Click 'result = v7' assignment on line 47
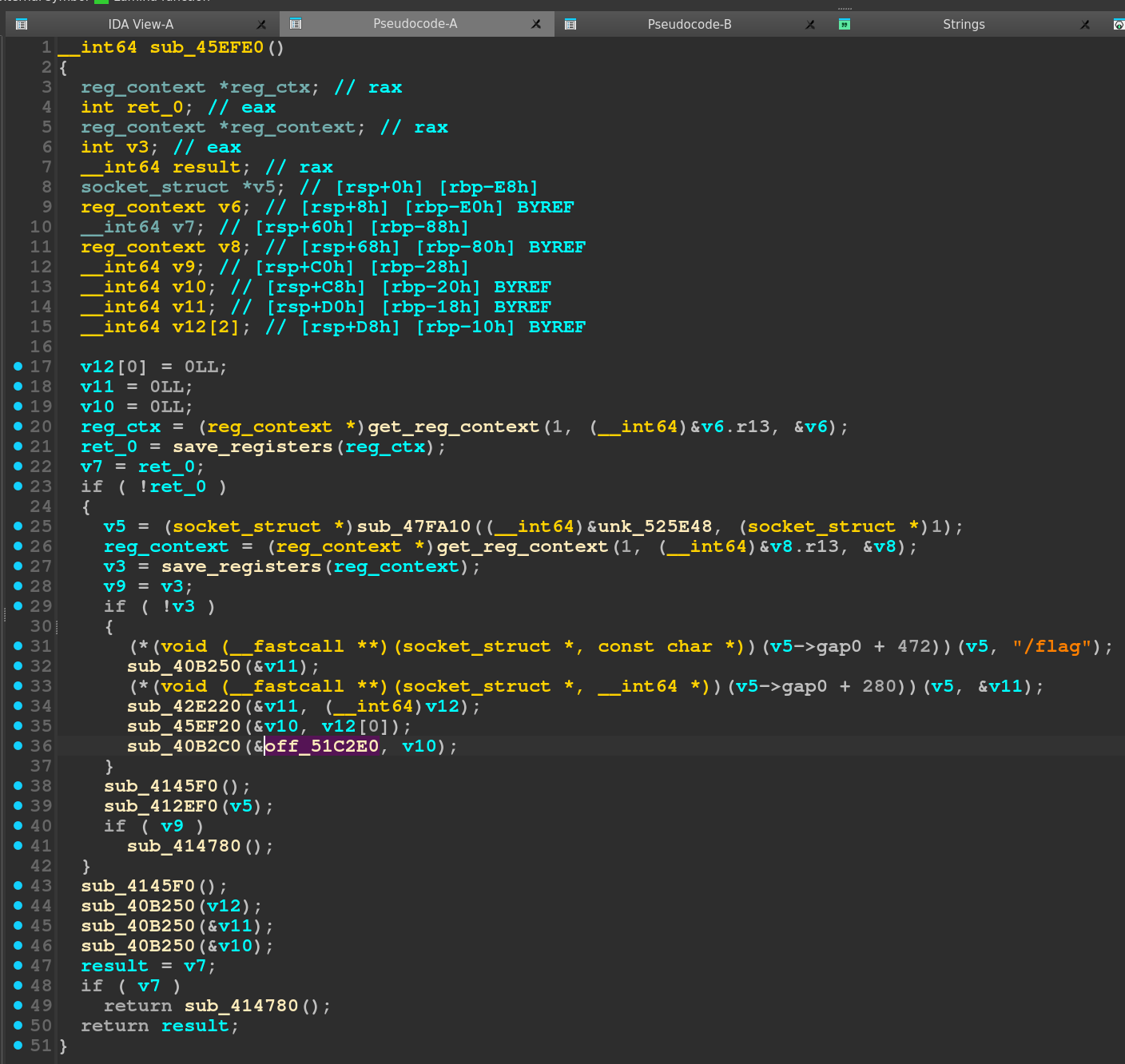Image resolution: width=1125 pixels, height=1064 pixels. click(144, 966)
